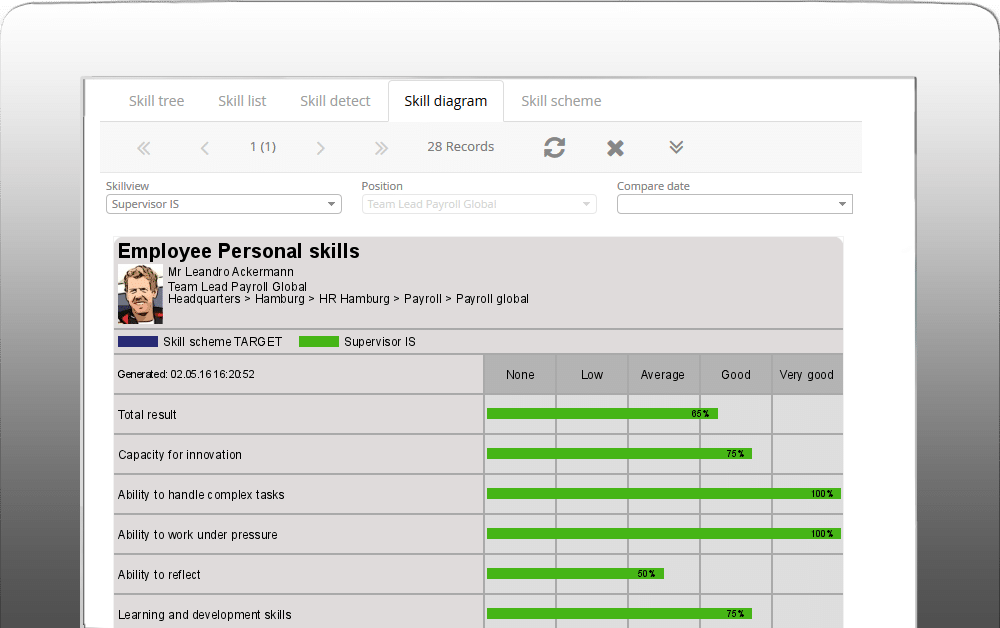Click the Ability to reflect row label

click(159, 574)
